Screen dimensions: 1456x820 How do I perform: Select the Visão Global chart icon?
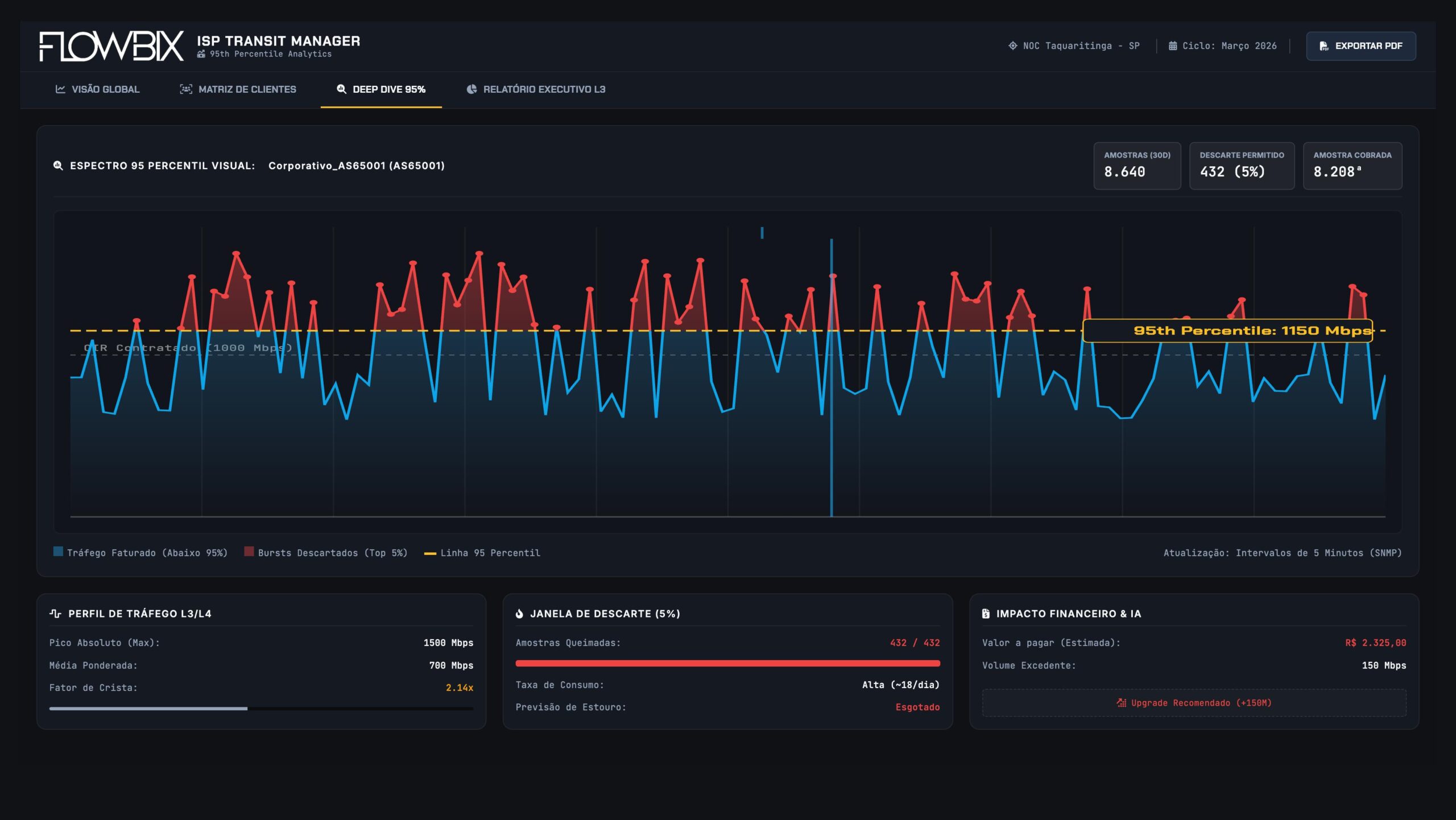[61, 89]
